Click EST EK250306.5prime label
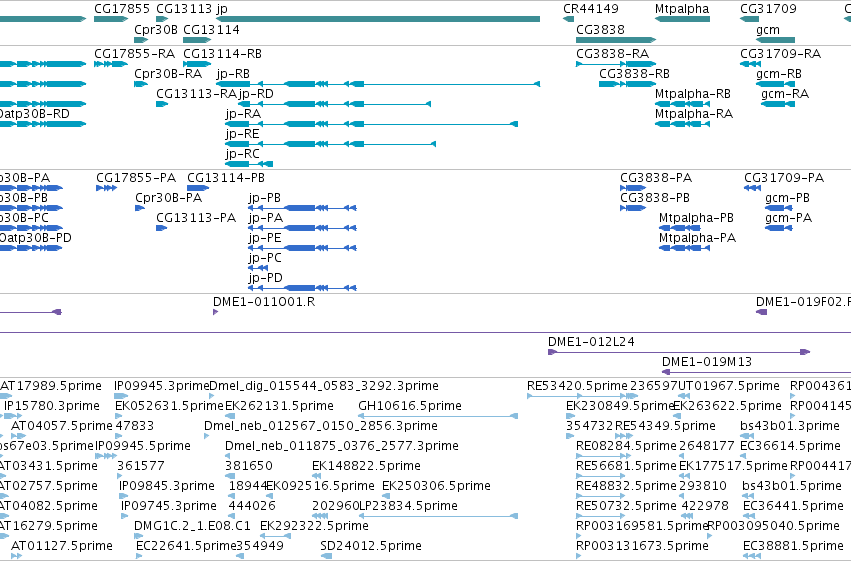This screenshot has height=561, width=851. [436, 486]
